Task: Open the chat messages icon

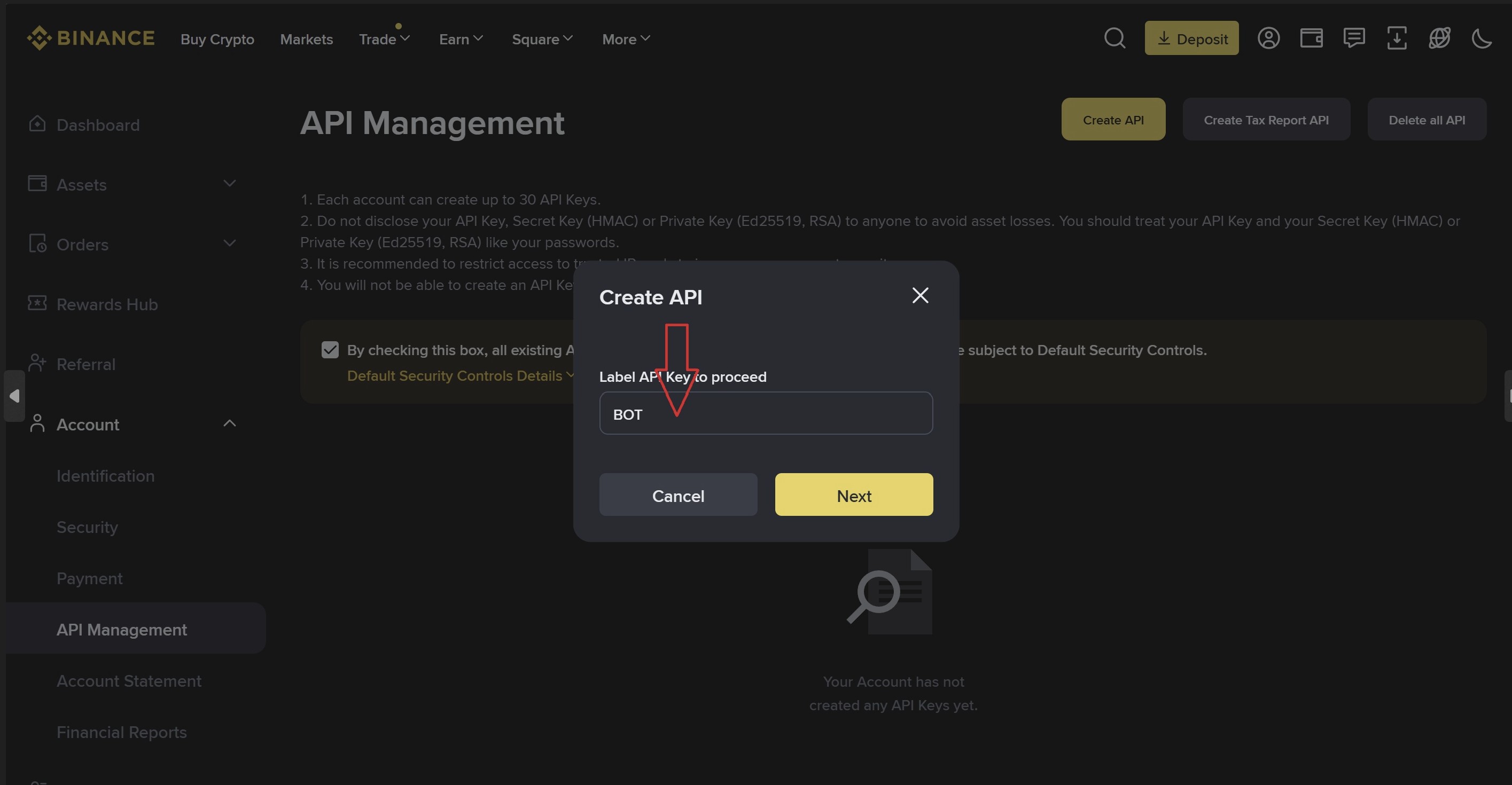Action: click(x=1353, y=39)
